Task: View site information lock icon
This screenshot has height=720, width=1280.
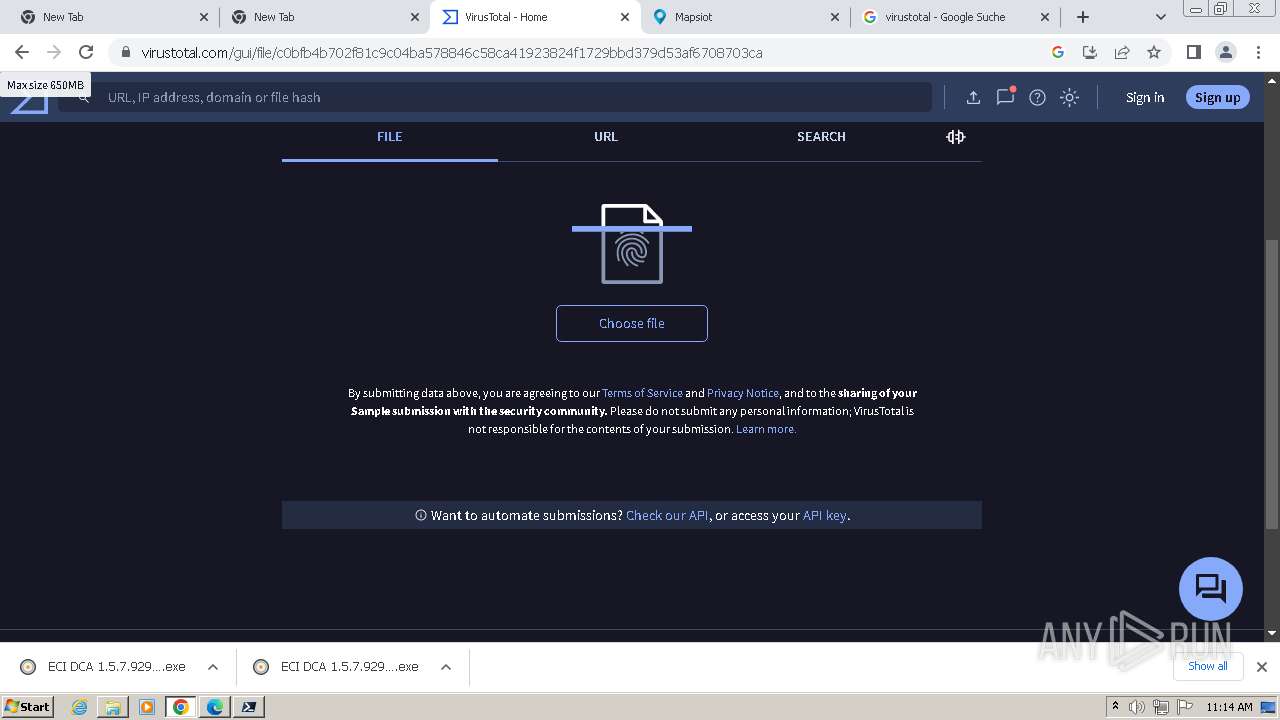Action: 125,52
